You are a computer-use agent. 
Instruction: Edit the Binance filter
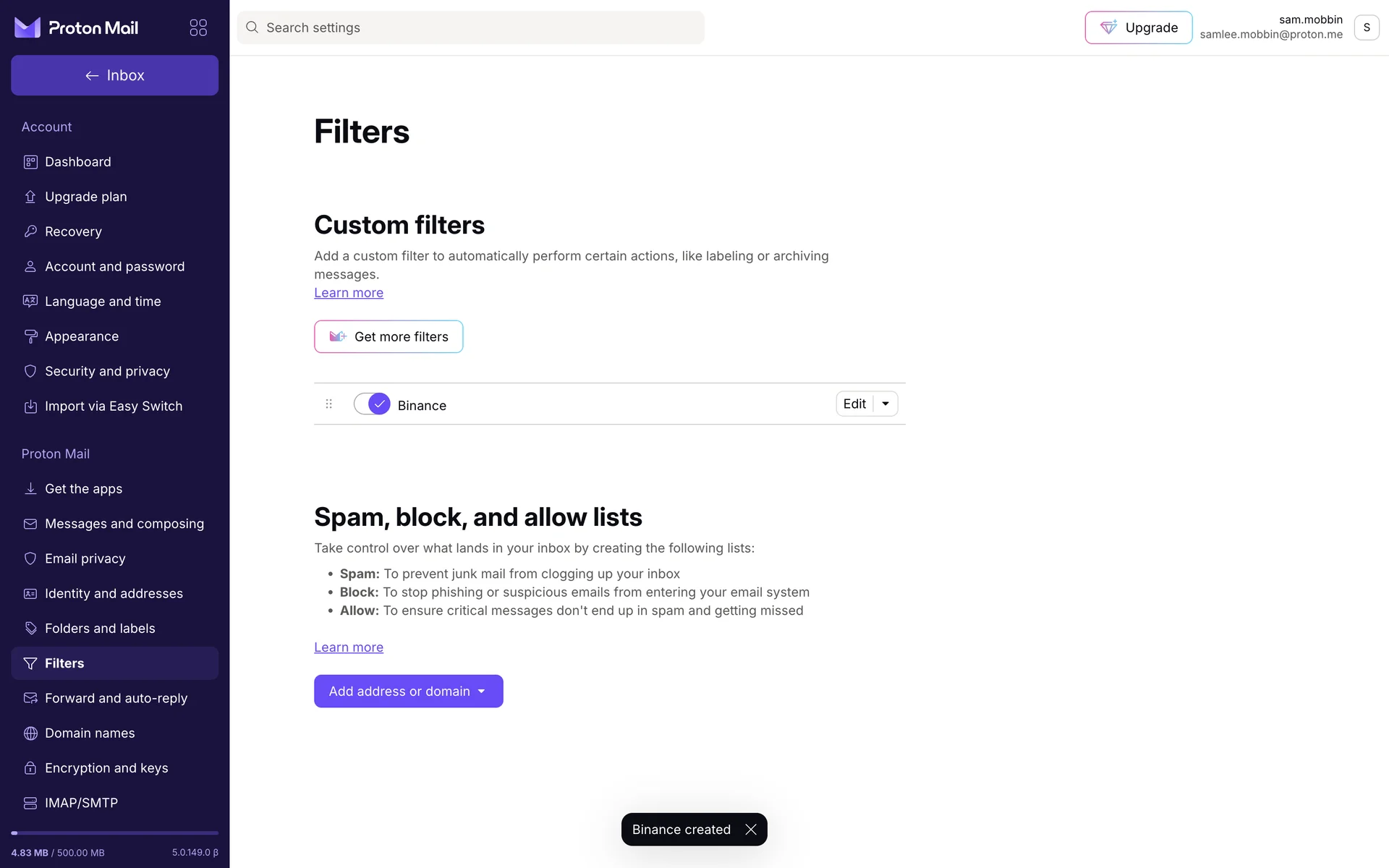coord(854,404)
